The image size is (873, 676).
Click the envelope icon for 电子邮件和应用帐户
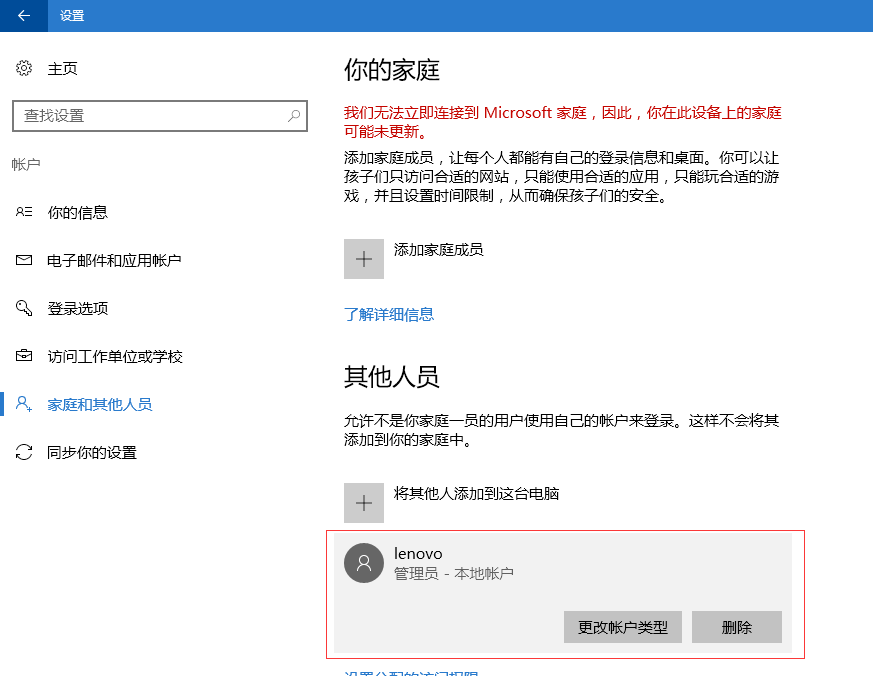point(25,261)
